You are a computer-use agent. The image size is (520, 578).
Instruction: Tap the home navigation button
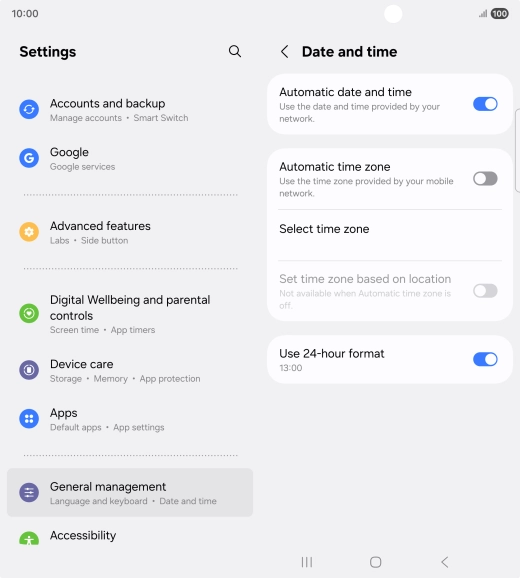tap(376, 562)
